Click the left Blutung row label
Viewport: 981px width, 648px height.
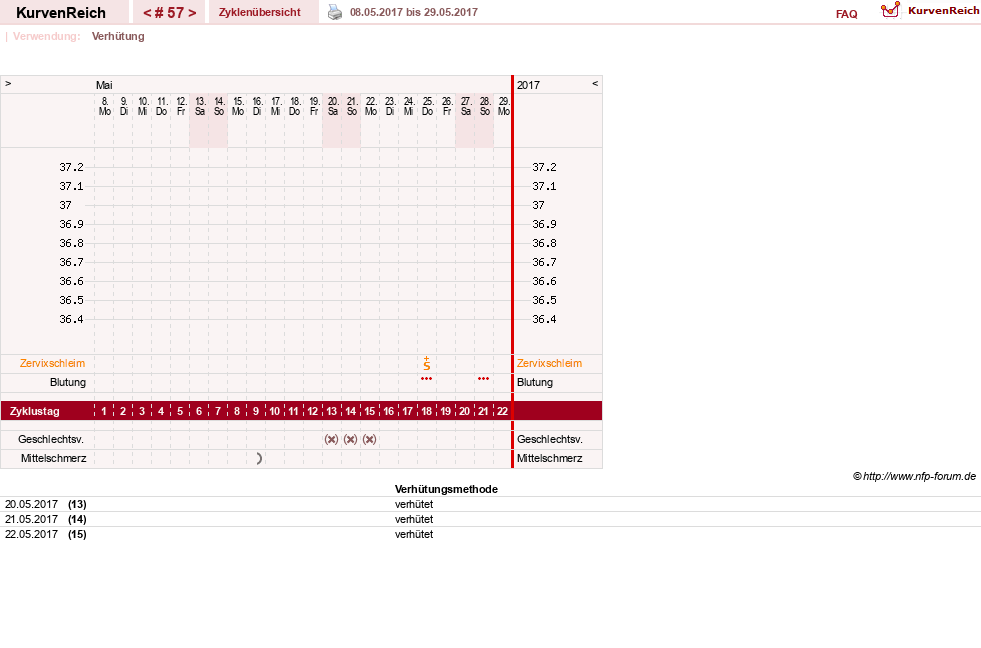[68, 382]
